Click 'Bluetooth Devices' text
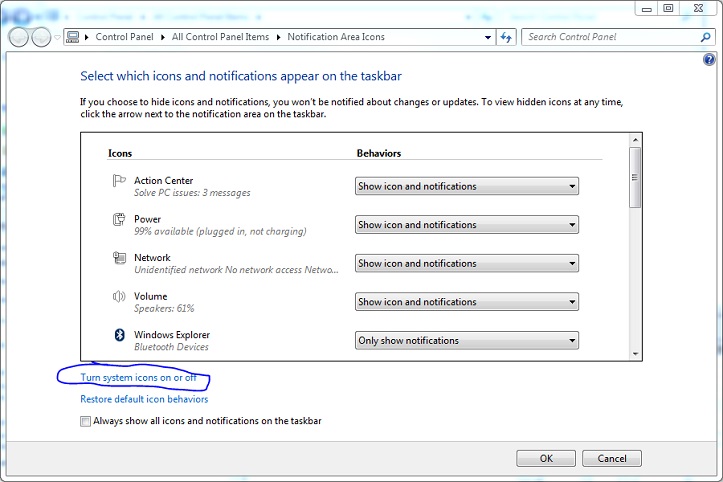Screen dimensions: 723x482 pos(171,347)
